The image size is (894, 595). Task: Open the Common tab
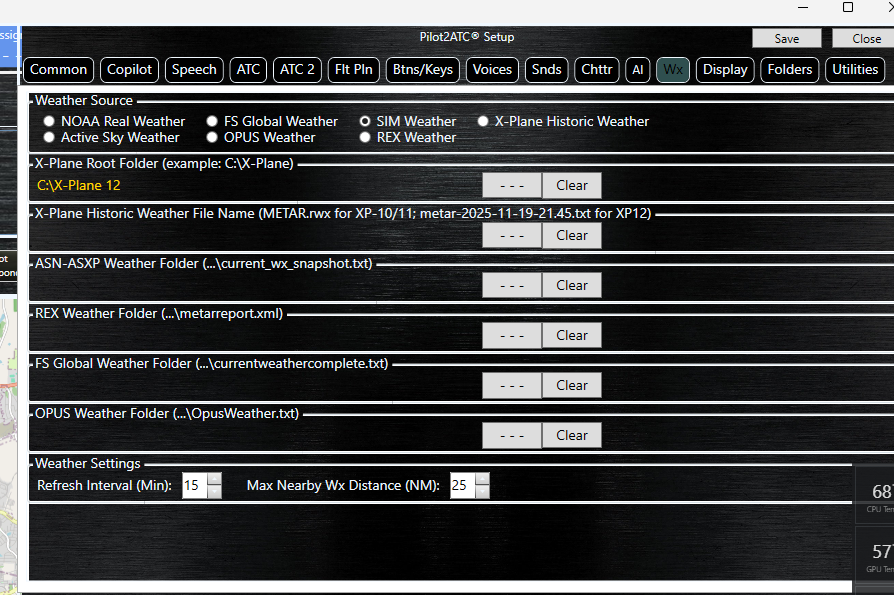click(x=58, y=70)
